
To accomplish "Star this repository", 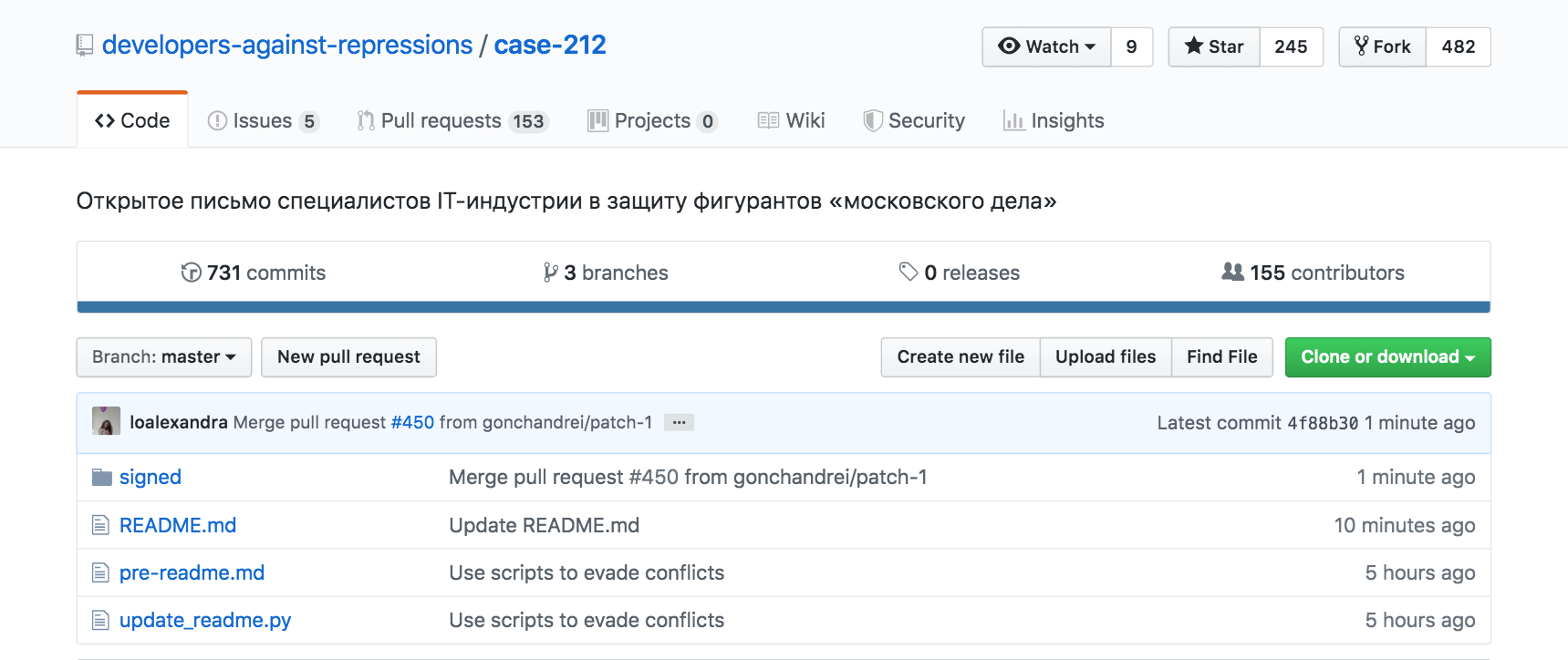I will [1214, 46].
